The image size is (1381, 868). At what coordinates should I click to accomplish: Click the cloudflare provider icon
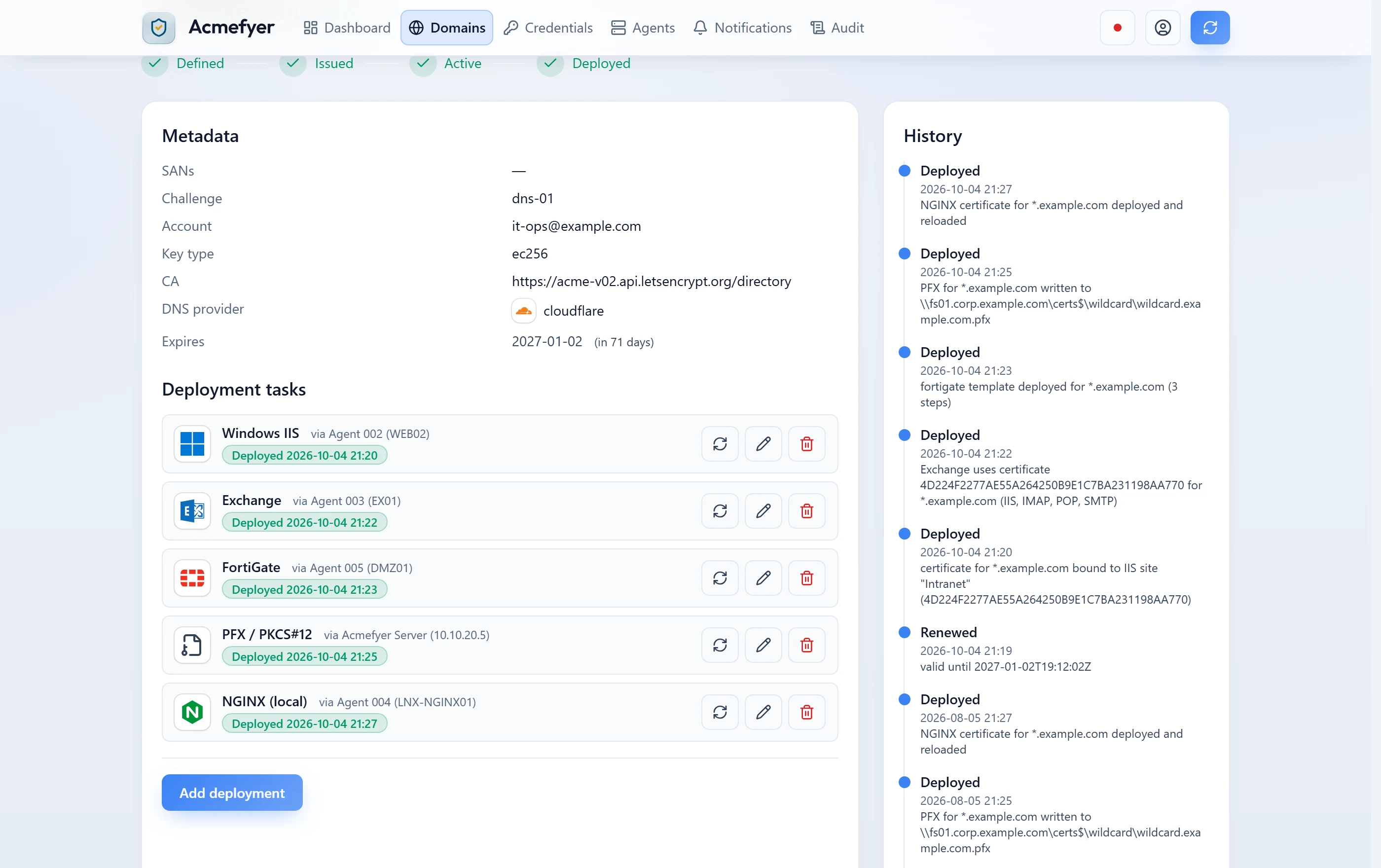524,311
